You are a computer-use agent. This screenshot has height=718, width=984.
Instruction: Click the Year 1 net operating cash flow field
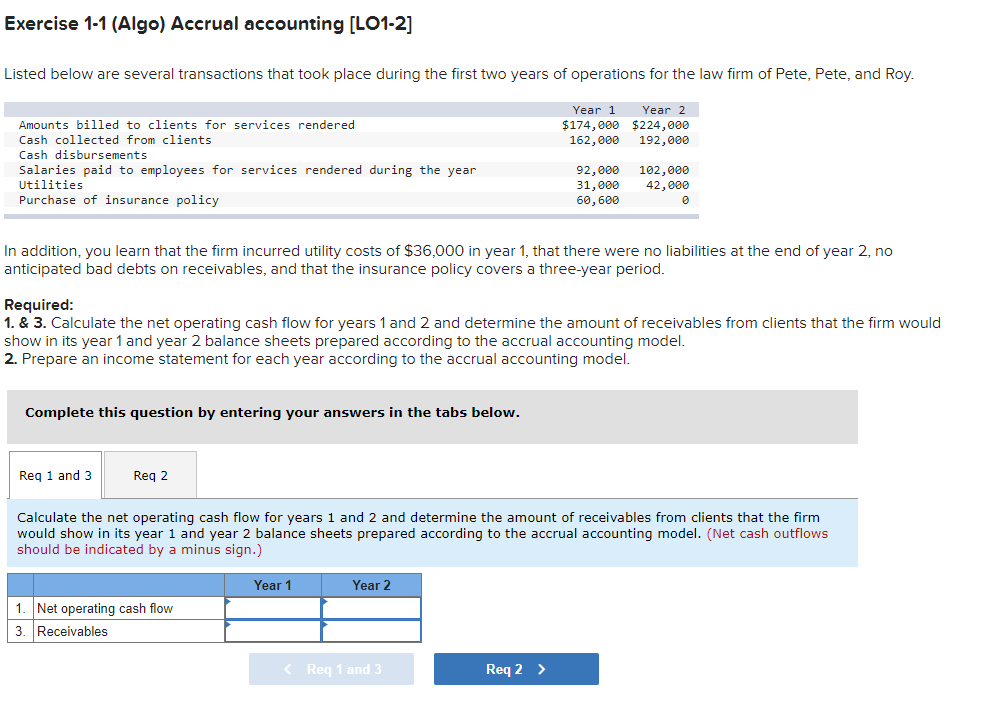coord(272,609)
